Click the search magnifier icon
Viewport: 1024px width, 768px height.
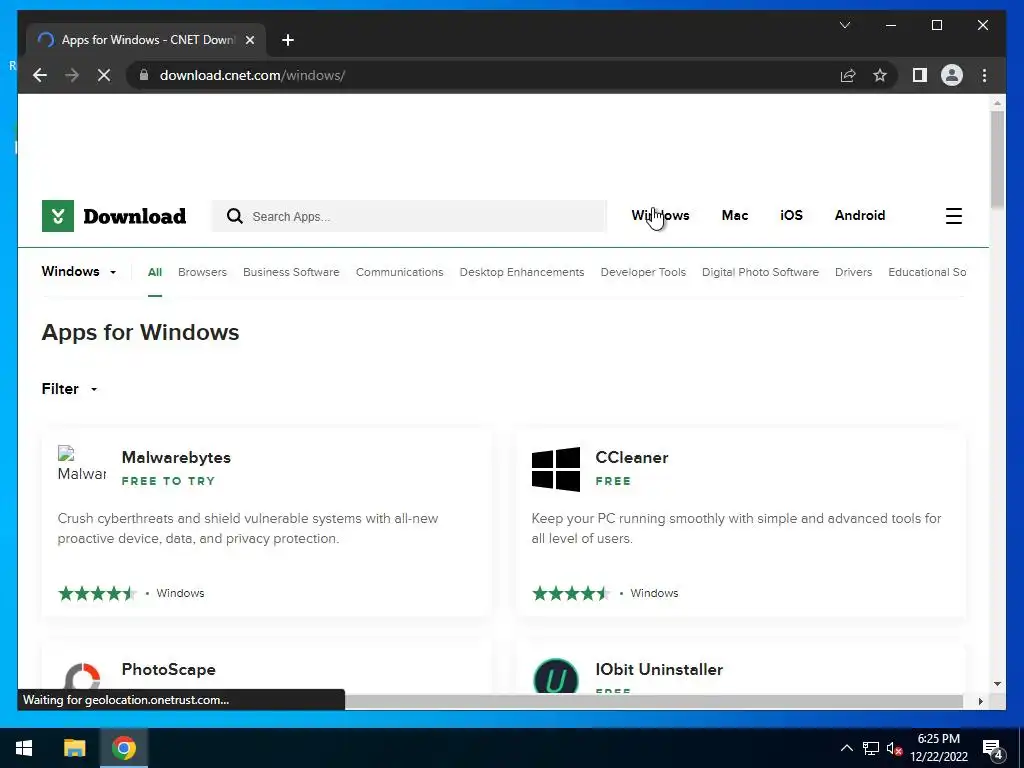[234, 216]
